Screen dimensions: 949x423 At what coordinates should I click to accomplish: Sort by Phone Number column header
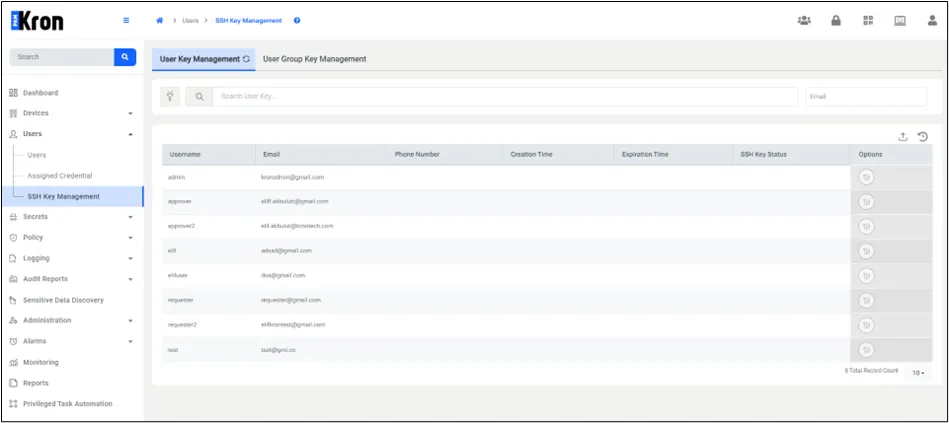(x=417, y=154)
